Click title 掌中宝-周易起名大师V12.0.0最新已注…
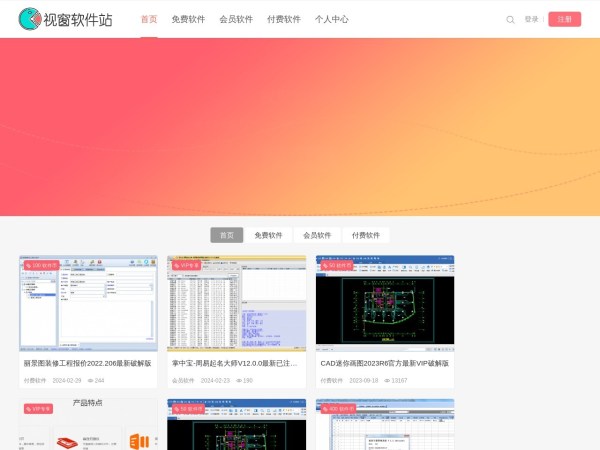The image size is (600, 450). (x=235, y=363)
